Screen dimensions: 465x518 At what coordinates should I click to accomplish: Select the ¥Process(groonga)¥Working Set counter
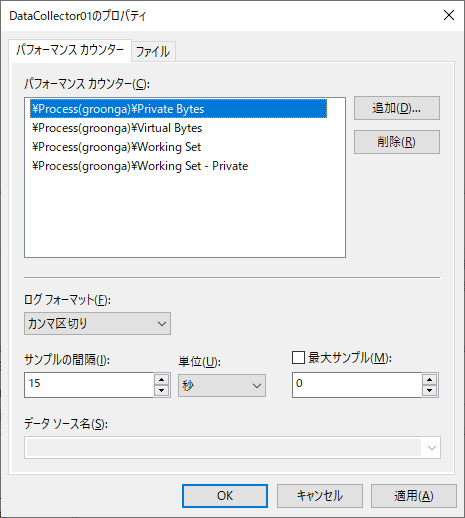point(116,147)
